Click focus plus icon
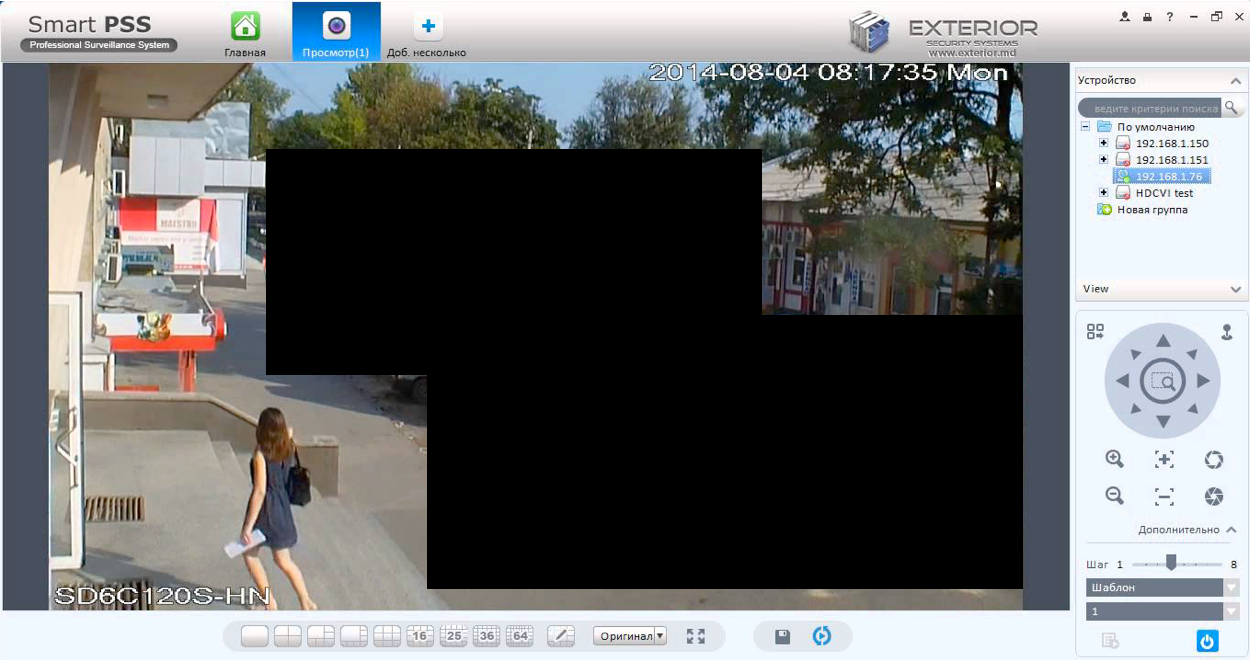 pos(1164,459)
